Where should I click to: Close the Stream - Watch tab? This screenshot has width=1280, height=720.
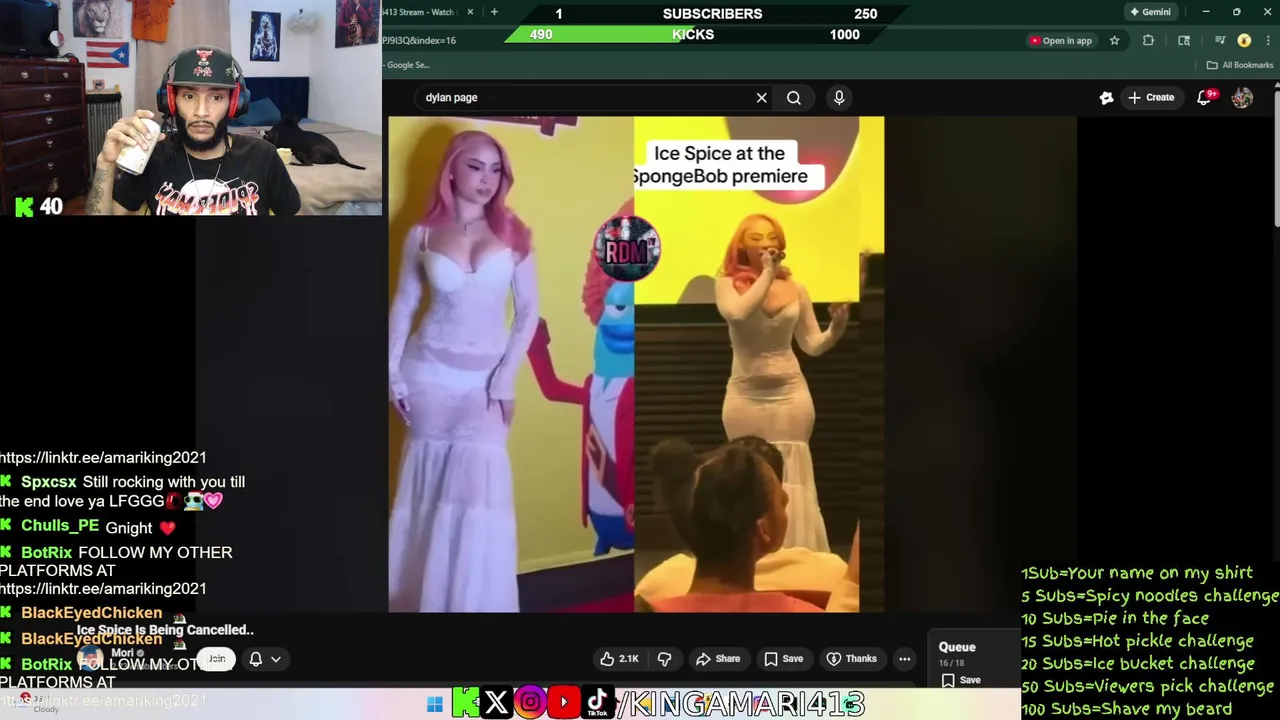point(470,12)
